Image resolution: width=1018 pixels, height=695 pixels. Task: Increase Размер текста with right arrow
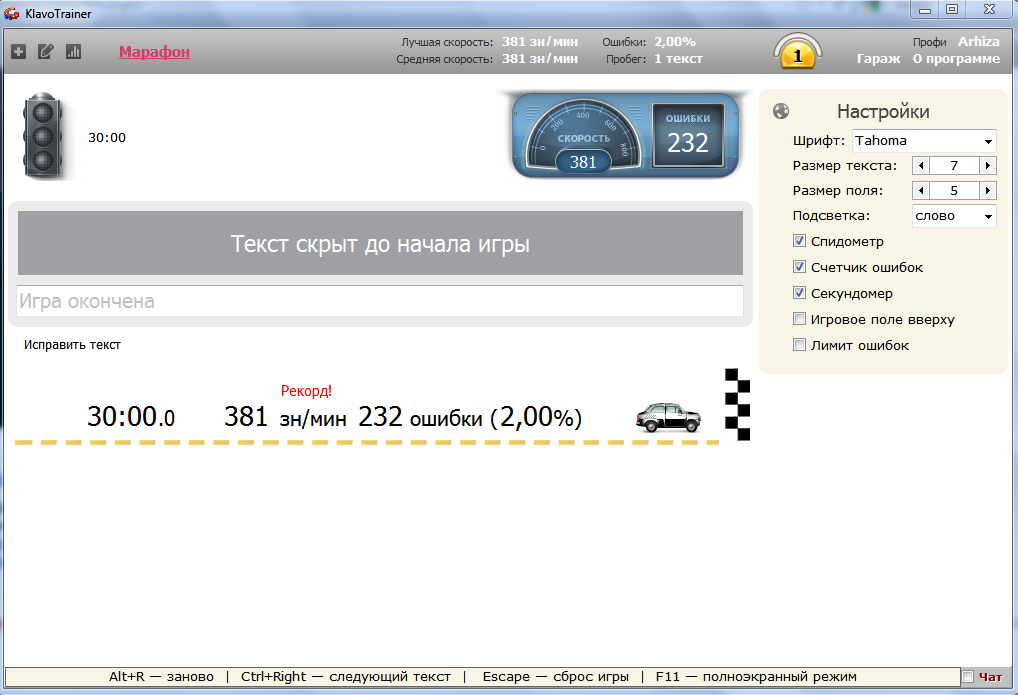coord(987,166)
